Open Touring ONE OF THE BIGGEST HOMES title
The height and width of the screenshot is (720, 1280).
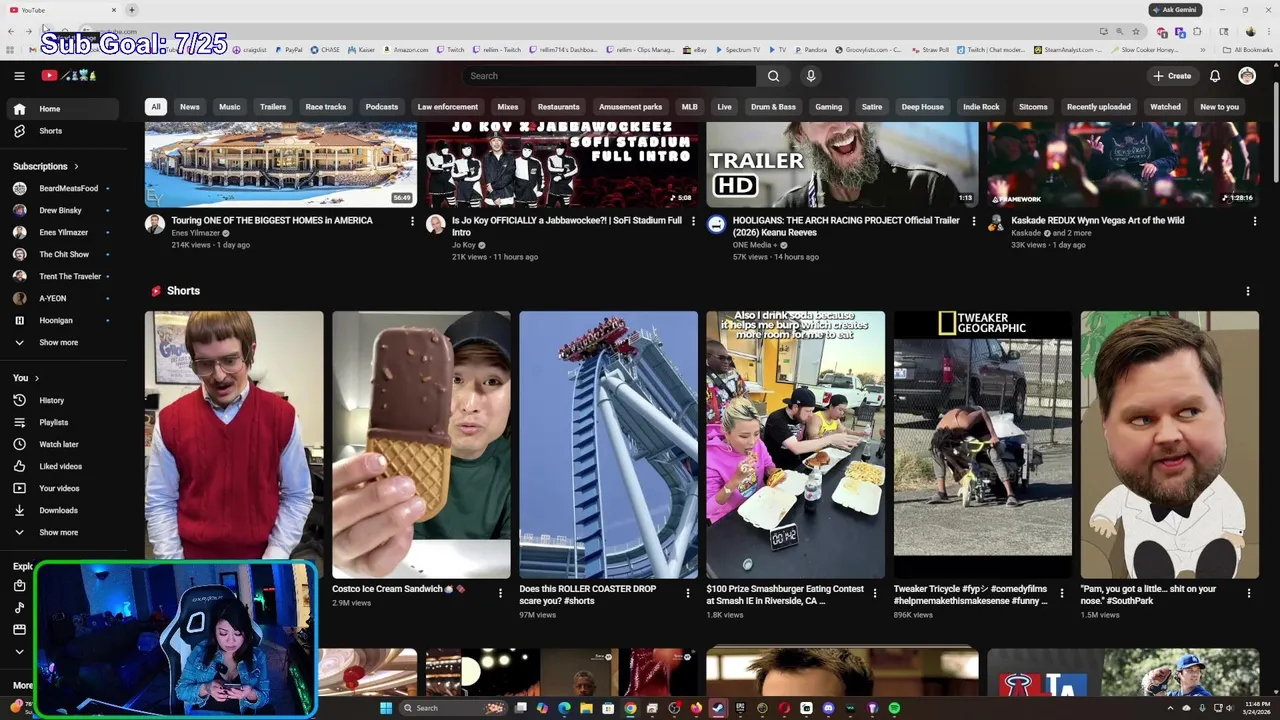(x=272, y=220)
